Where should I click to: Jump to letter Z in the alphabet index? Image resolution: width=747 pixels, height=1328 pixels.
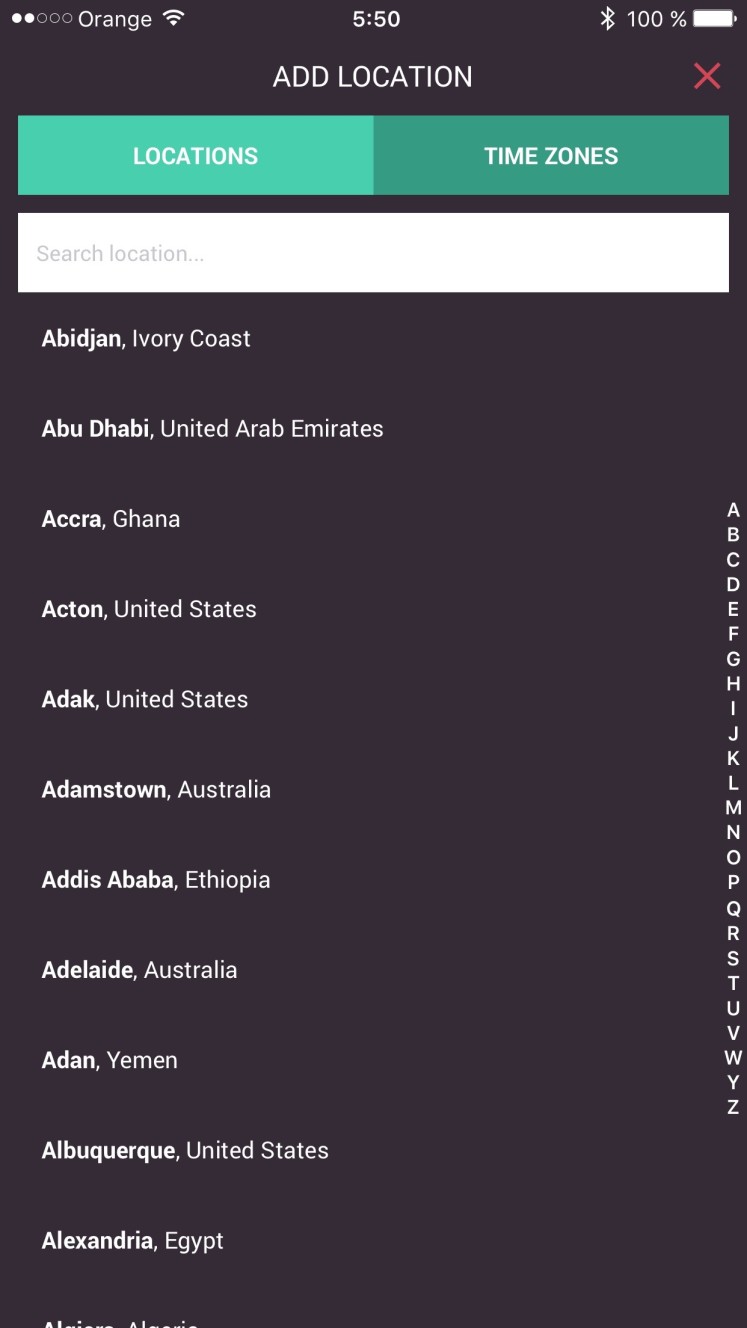(x=733, y=1107)
